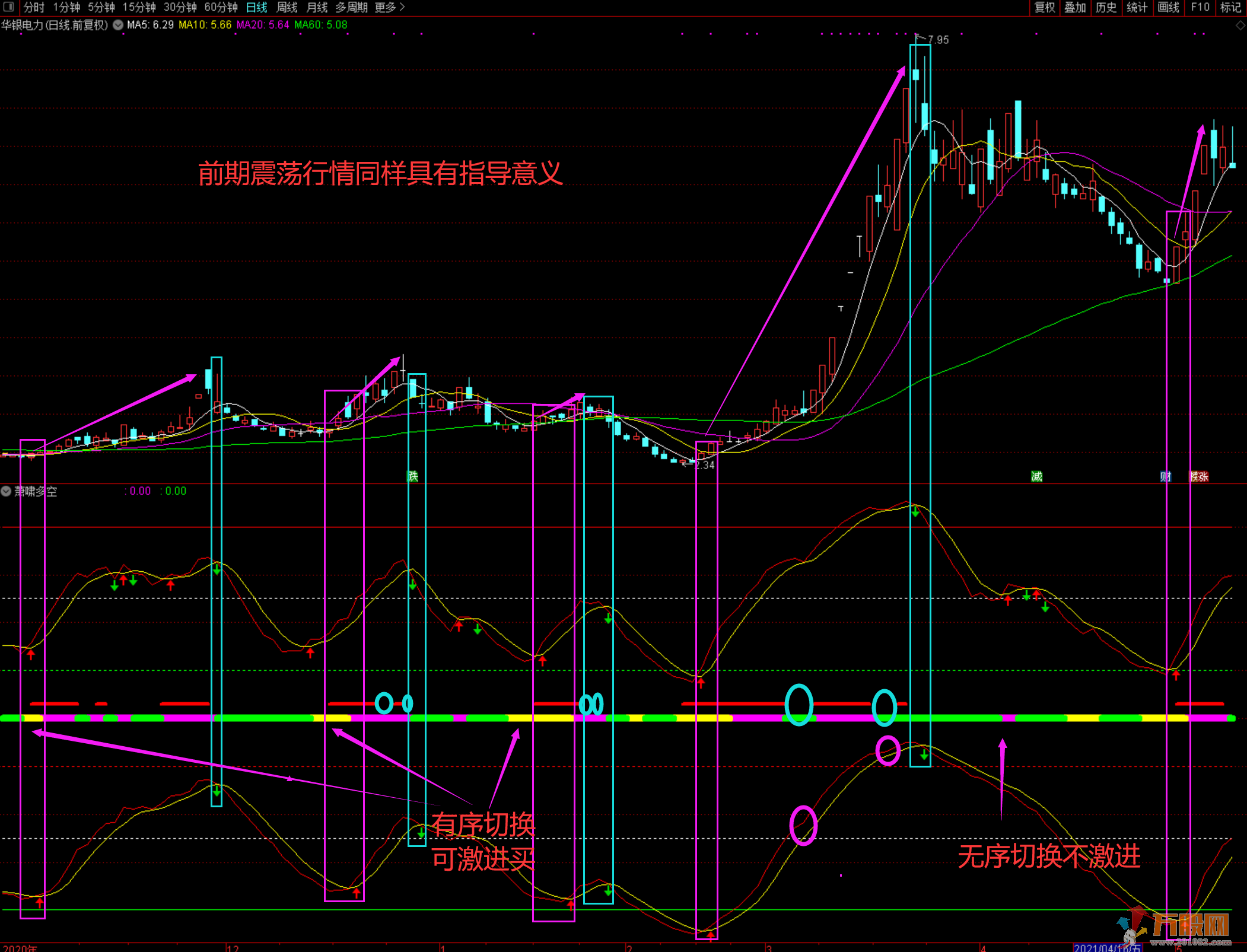Switch to 月线 monthly chart
The height and width of the screenshot is (952, 1247).
pyautogui.click(x=317, y=7)
